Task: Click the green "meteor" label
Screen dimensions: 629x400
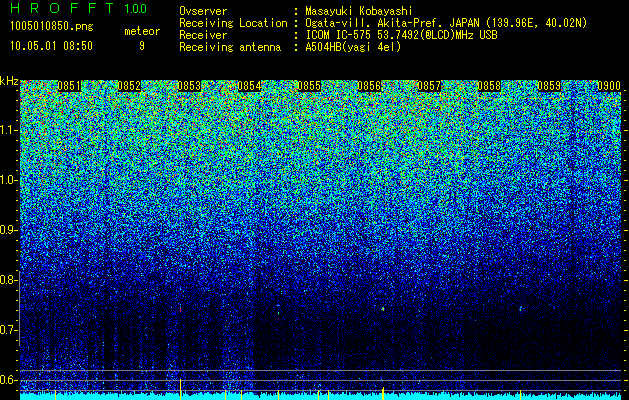Action: 142,31
